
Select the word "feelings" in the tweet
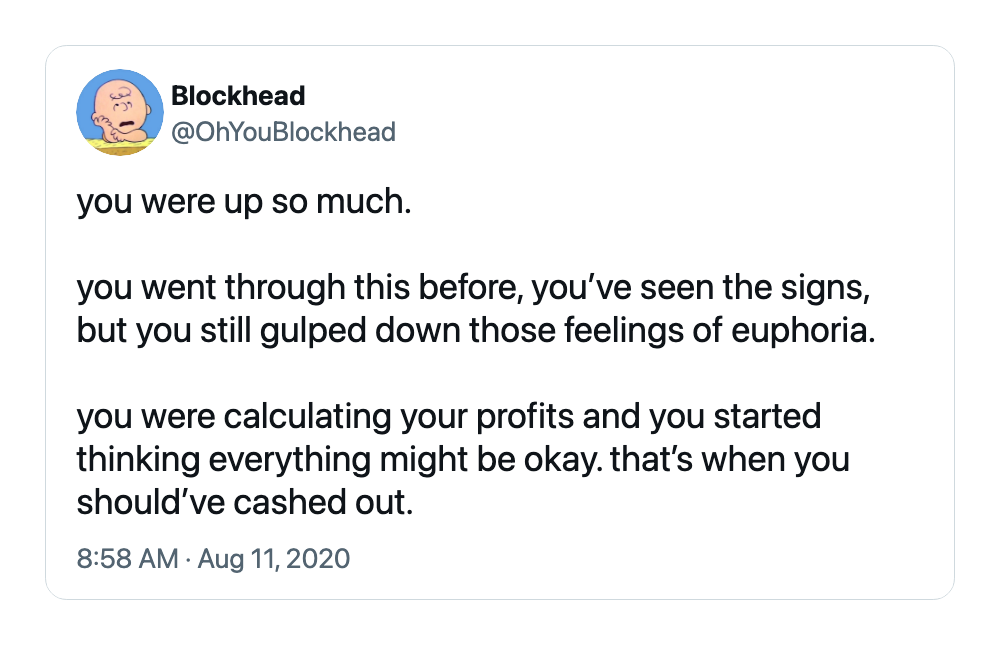point(615,331)
